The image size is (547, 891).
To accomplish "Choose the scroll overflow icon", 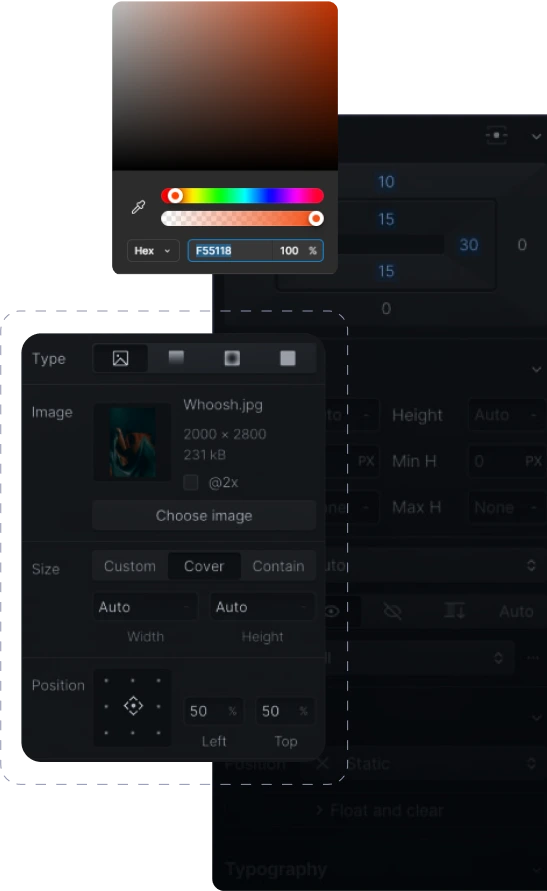I will pos(454,611).
